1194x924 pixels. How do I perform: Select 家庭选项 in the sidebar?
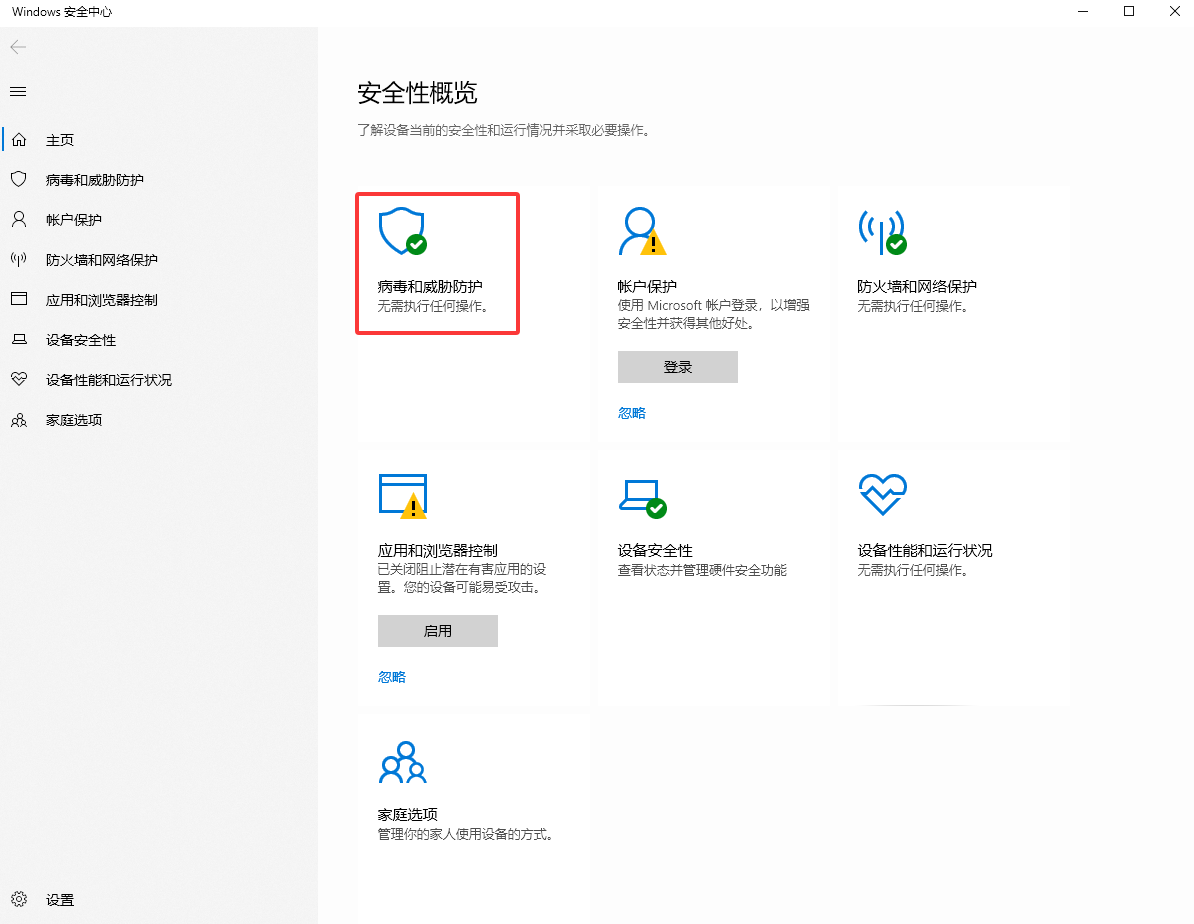pyautogui.click(x=74, y=420)
